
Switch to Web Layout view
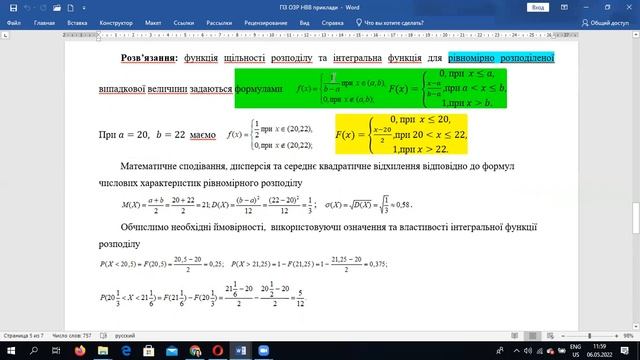[x=550, y=336]
